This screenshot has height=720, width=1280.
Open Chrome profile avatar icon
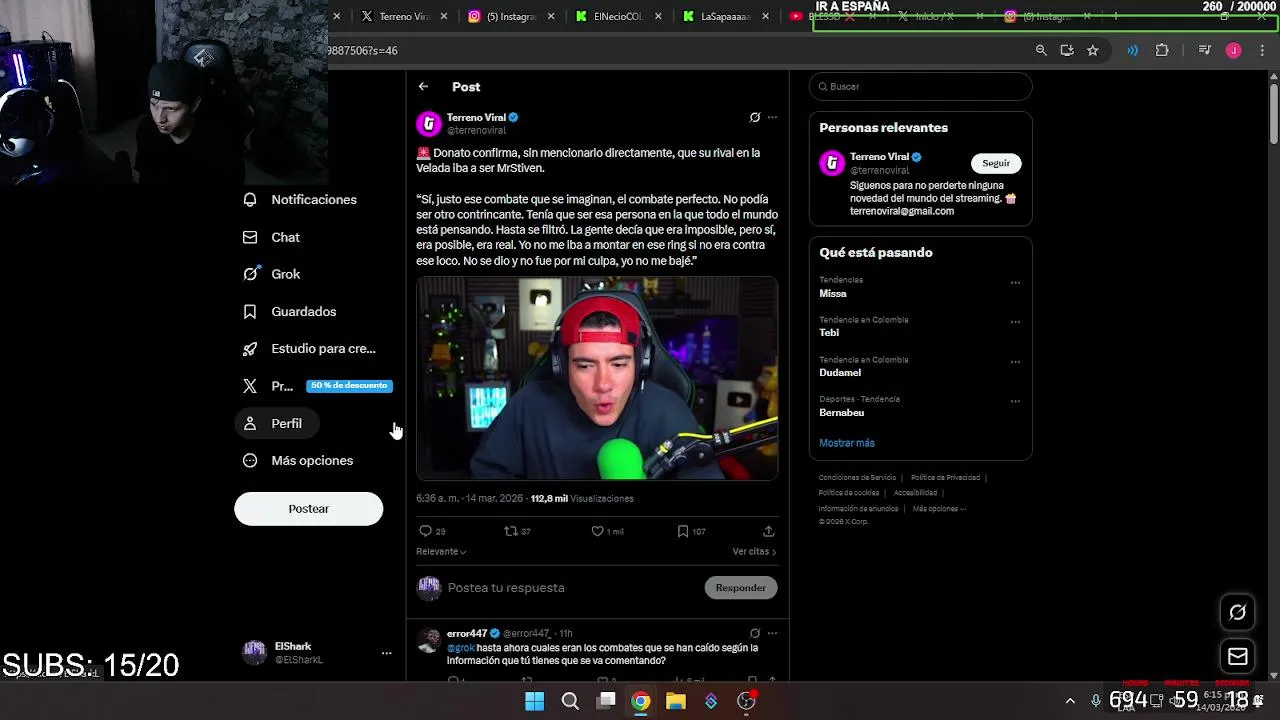(1233, 50)
